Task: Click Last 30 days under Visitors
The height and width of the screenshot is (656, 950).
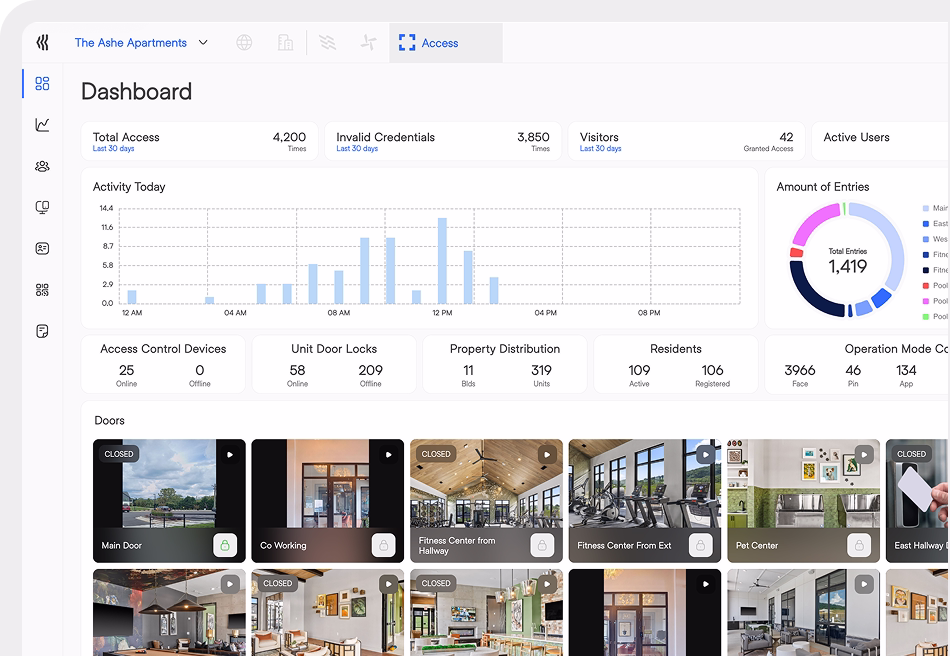Action: 600,148
